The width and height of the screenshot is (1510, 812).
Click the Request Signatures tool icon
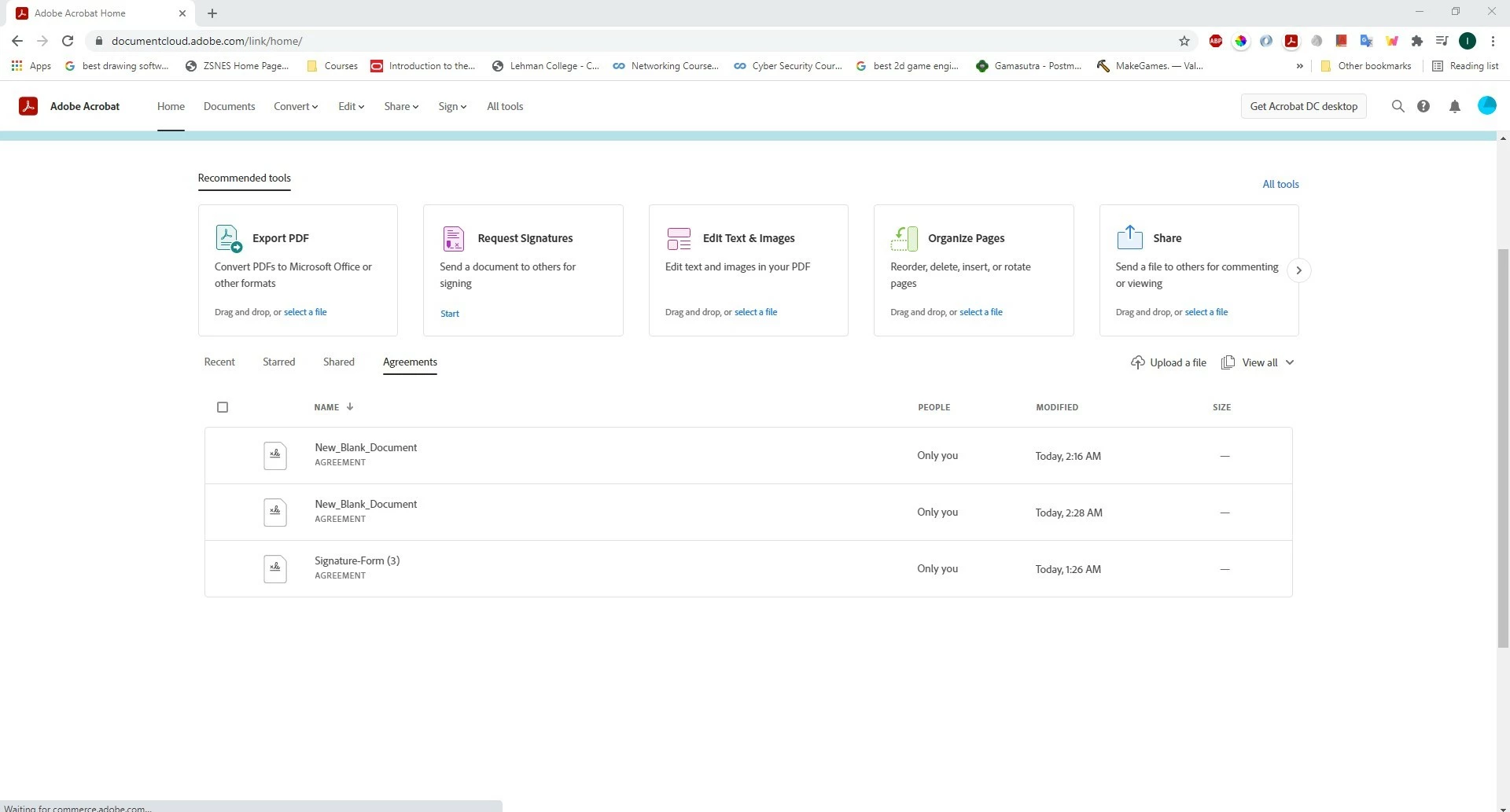(x=454, y=238)
